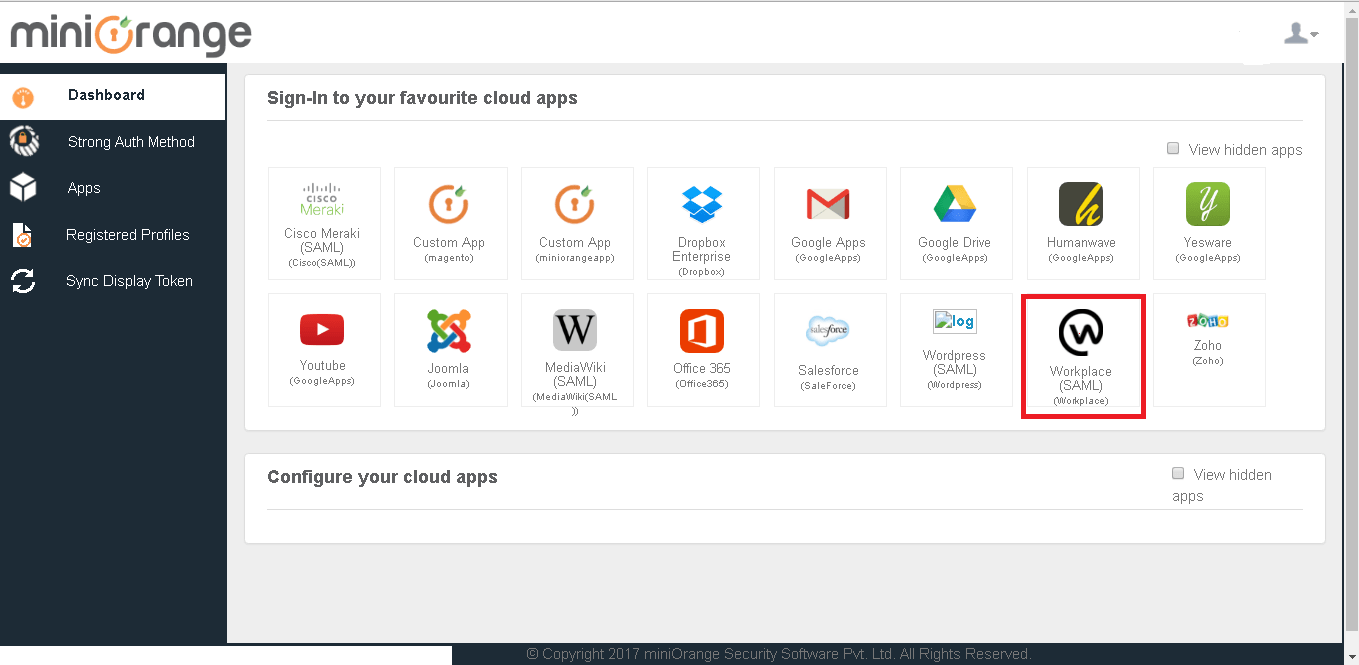The height and width of the screenshot is (665, 1359).
Task: Open the Apps section in sidebar
Action: point(83,188)
